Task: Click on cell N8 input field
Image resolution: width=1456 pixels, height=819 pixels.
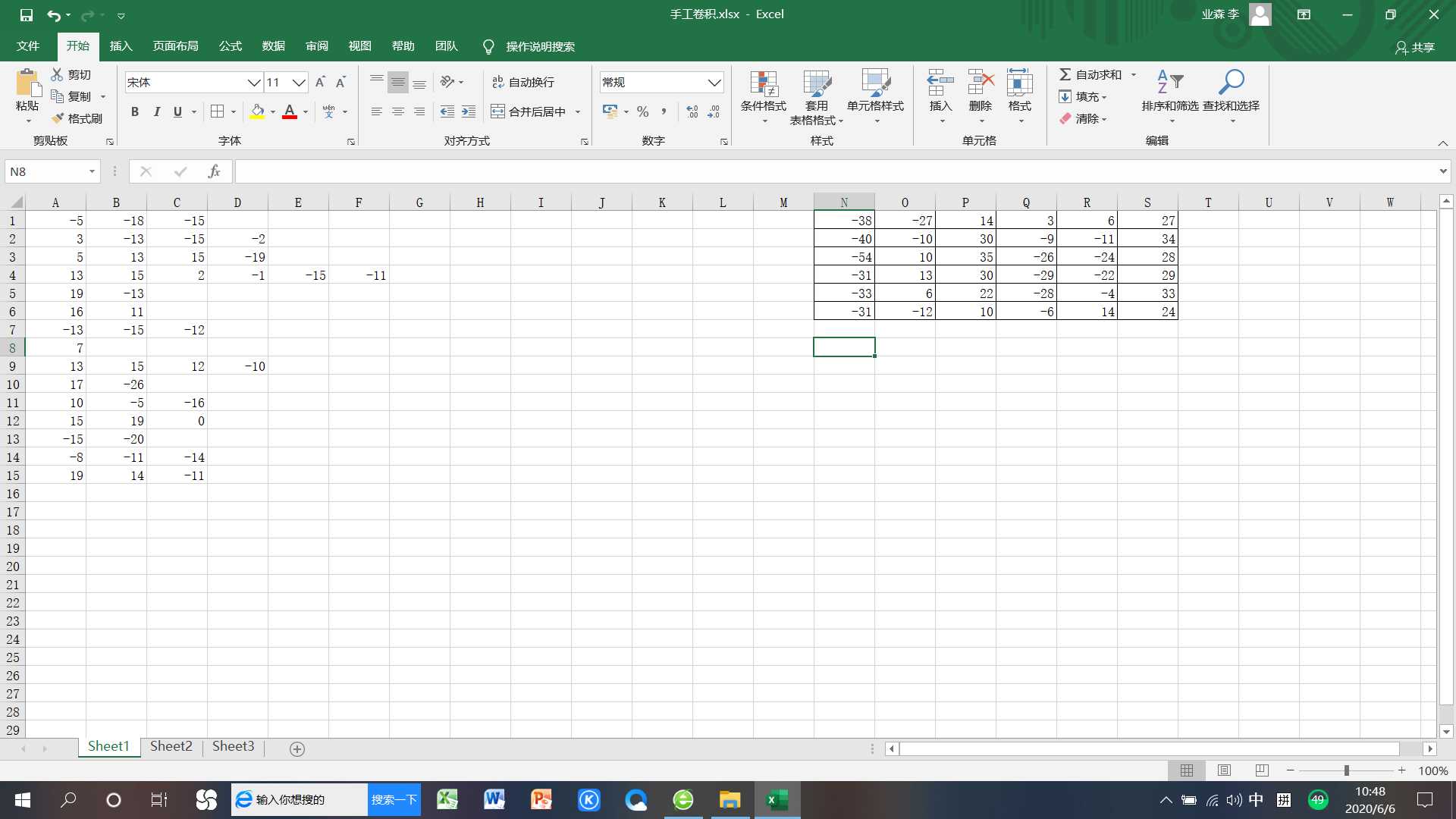Action: [x=844, y=348]
